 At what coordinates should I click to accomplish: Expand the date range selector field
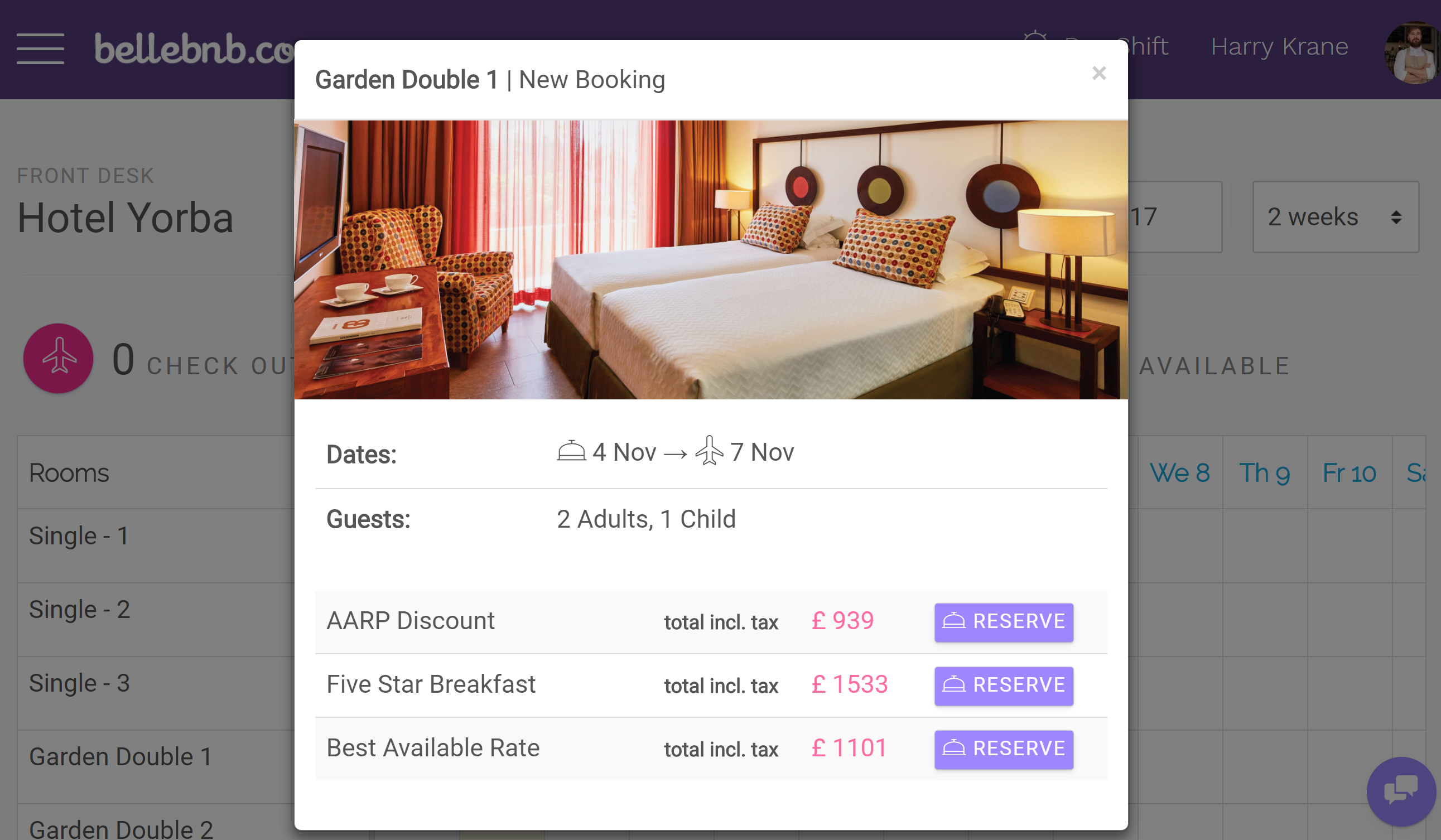click(1337, 217)
